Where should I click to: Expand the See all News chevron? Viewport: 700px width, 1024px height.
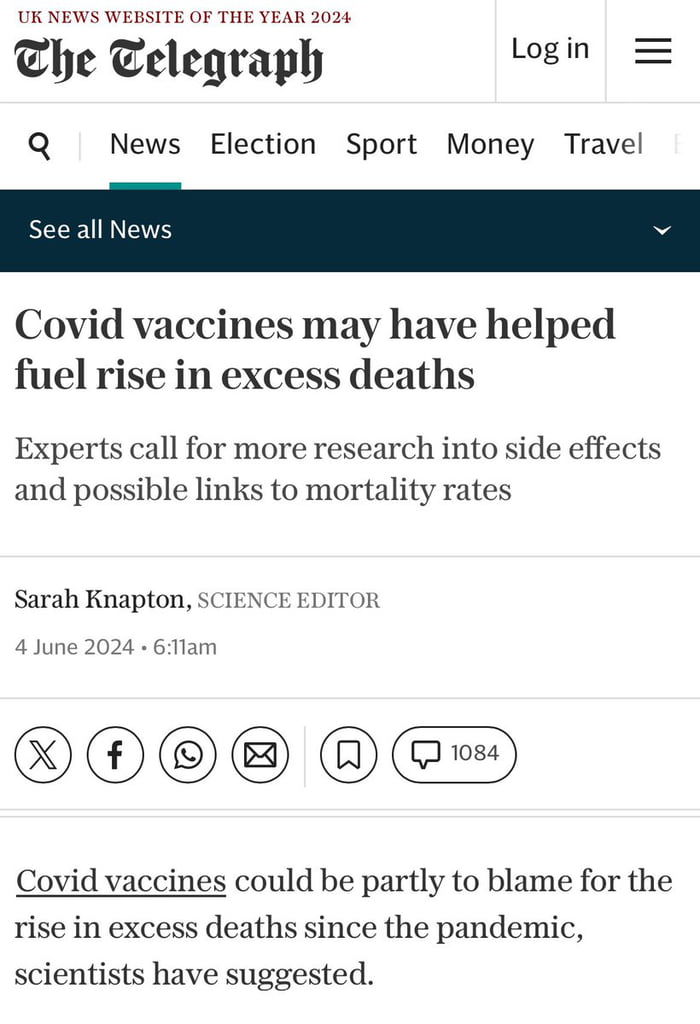[661, 230]
